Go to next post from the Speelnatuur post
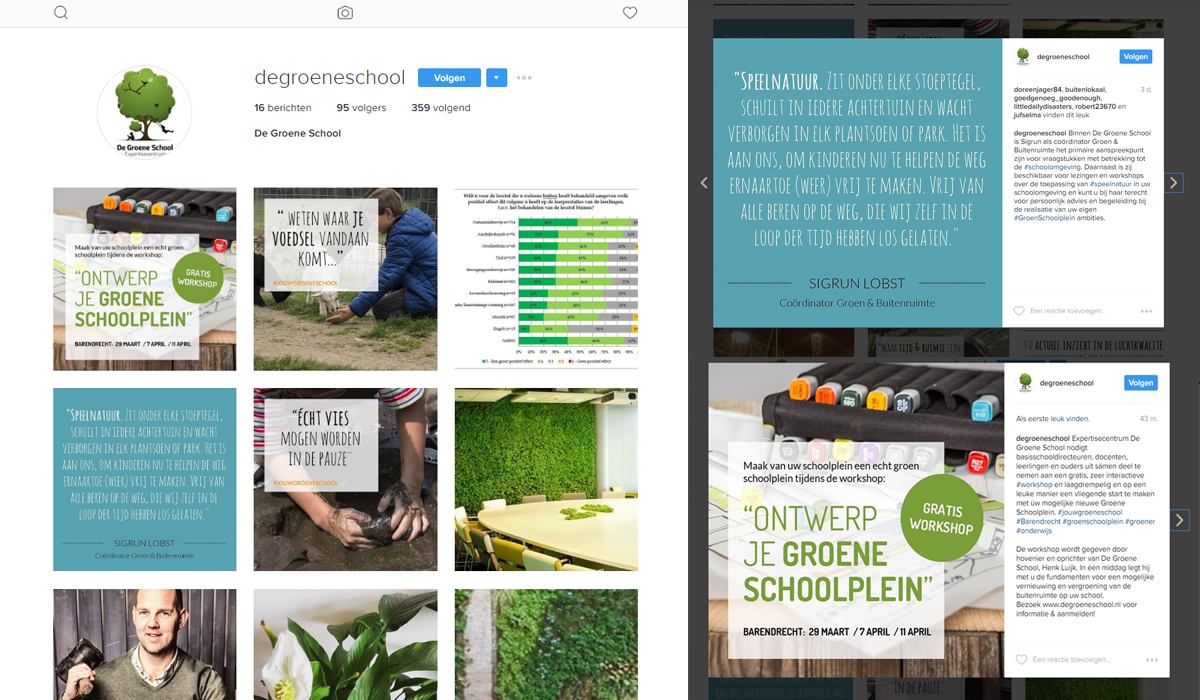This screenshot has width=1200, height=700. [1176, 183]
